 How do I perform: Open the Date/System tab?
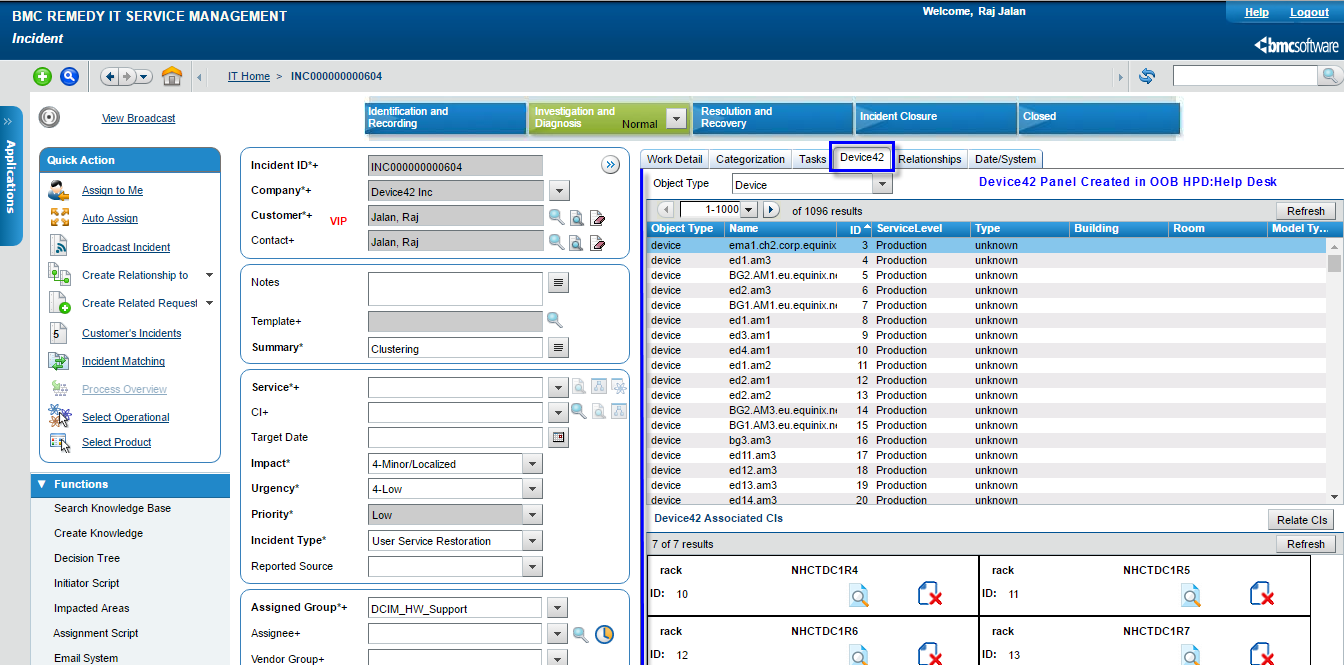click(1006, 159)
